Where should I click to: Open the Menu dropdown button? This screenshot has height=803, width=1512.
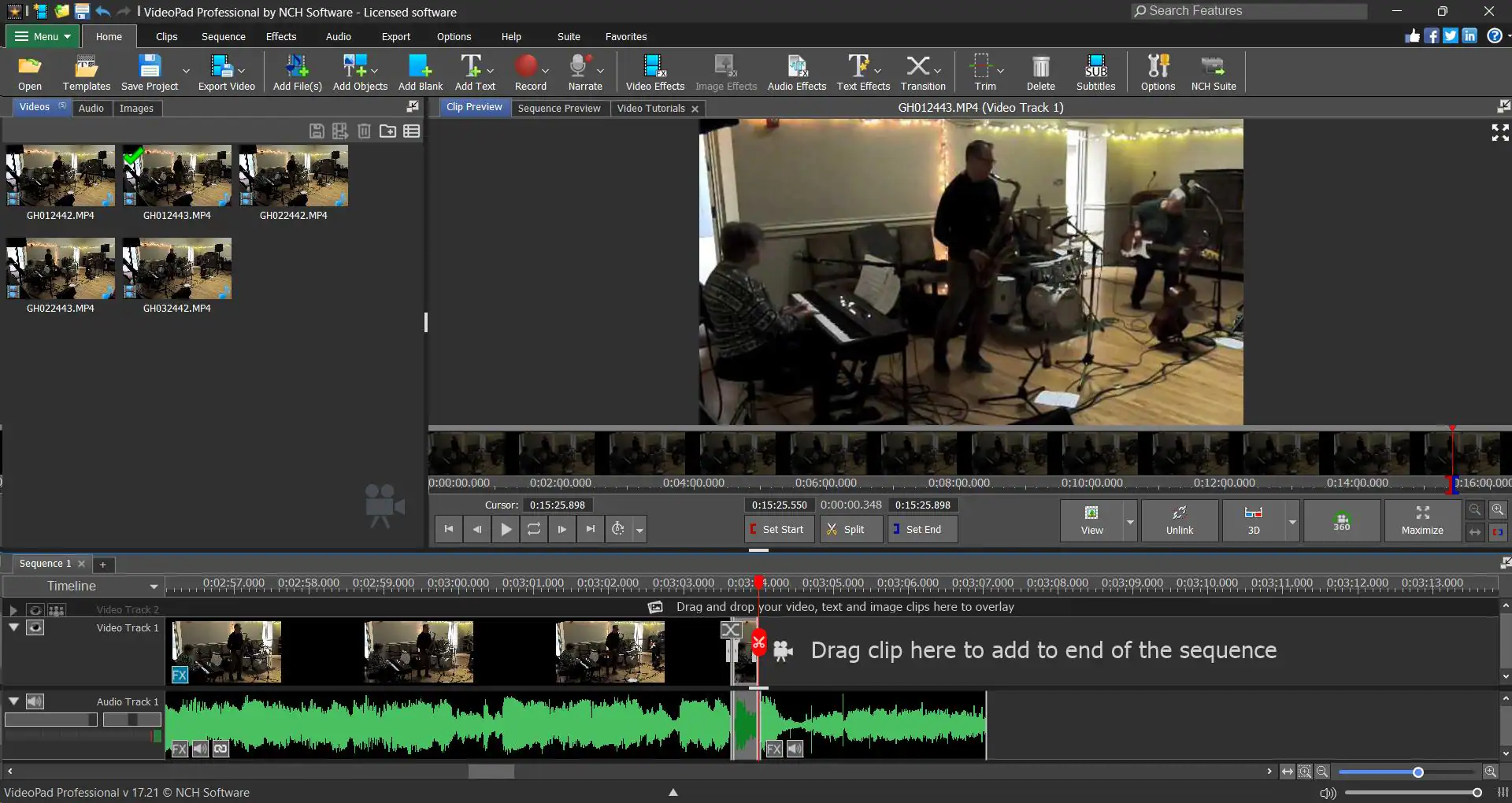[x=43, y=36]
